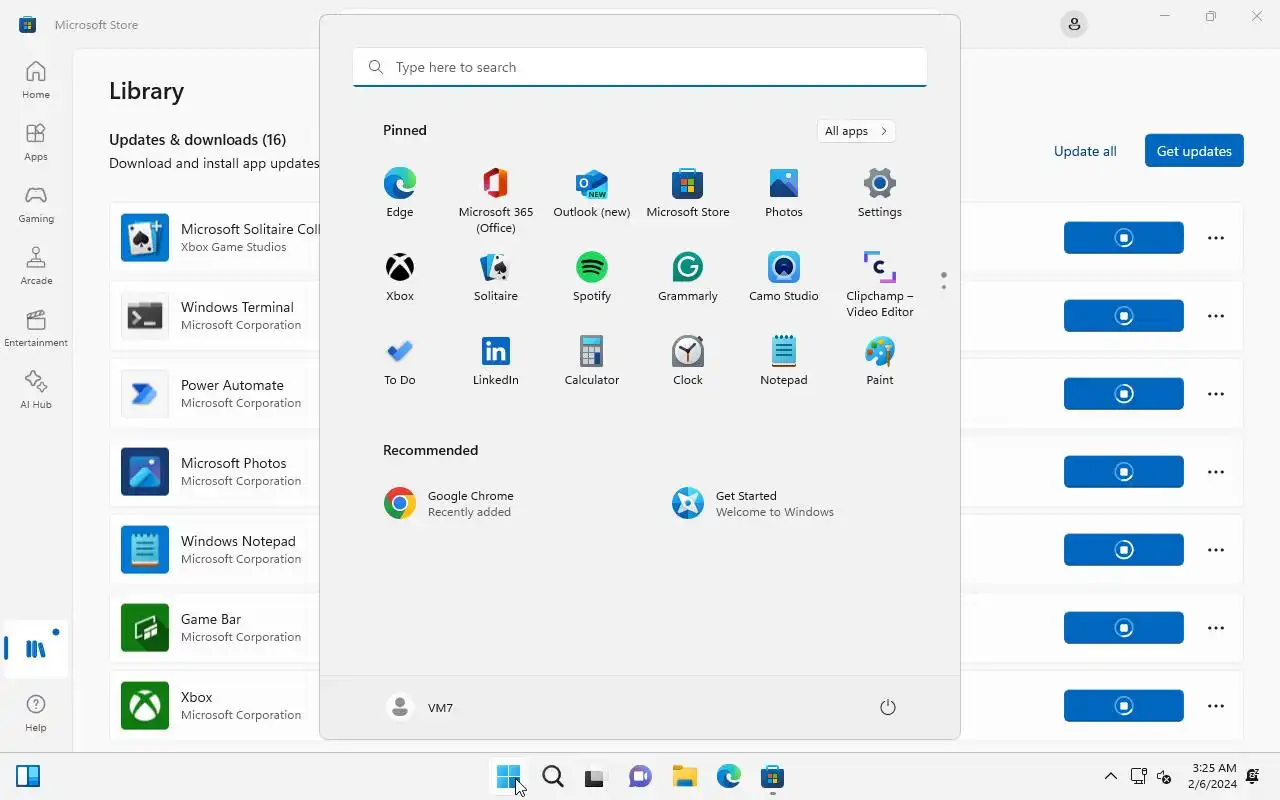Select Power Automate library entry
Viewport: 1280px width, 800px height.
(x=215, y=394)
